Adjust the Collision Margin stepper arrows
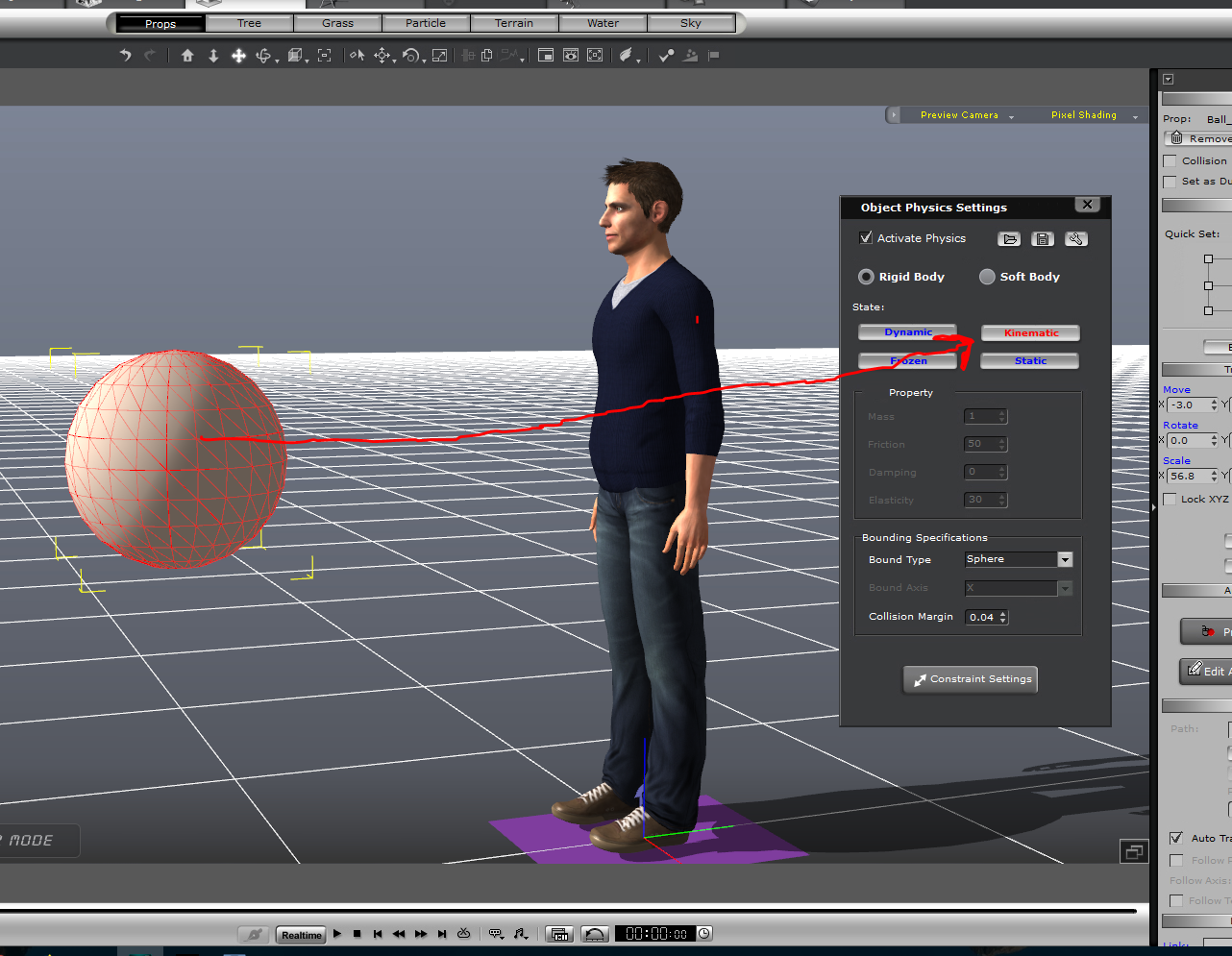 [1003, 618]
